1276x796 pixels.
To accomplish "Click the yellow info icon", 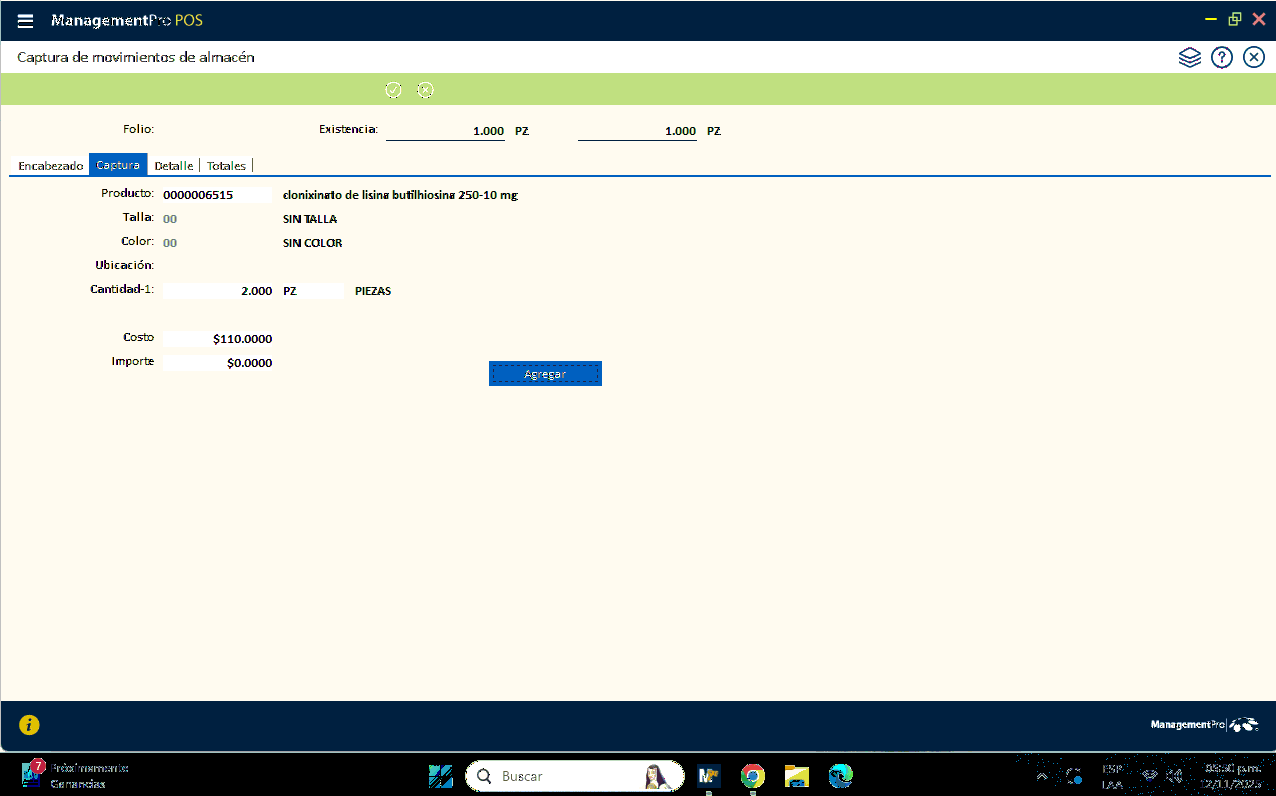I will [x=29, y=725].
